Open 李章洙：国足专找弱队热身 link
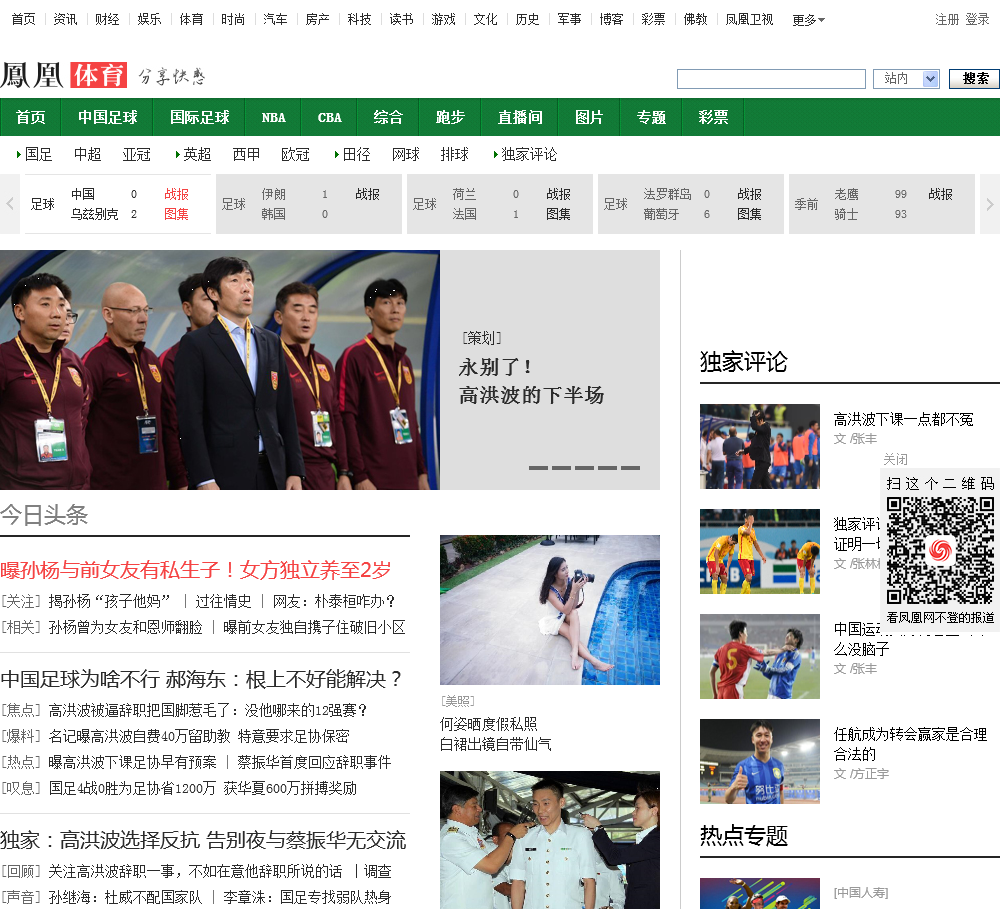 click(x=307, y=898)
